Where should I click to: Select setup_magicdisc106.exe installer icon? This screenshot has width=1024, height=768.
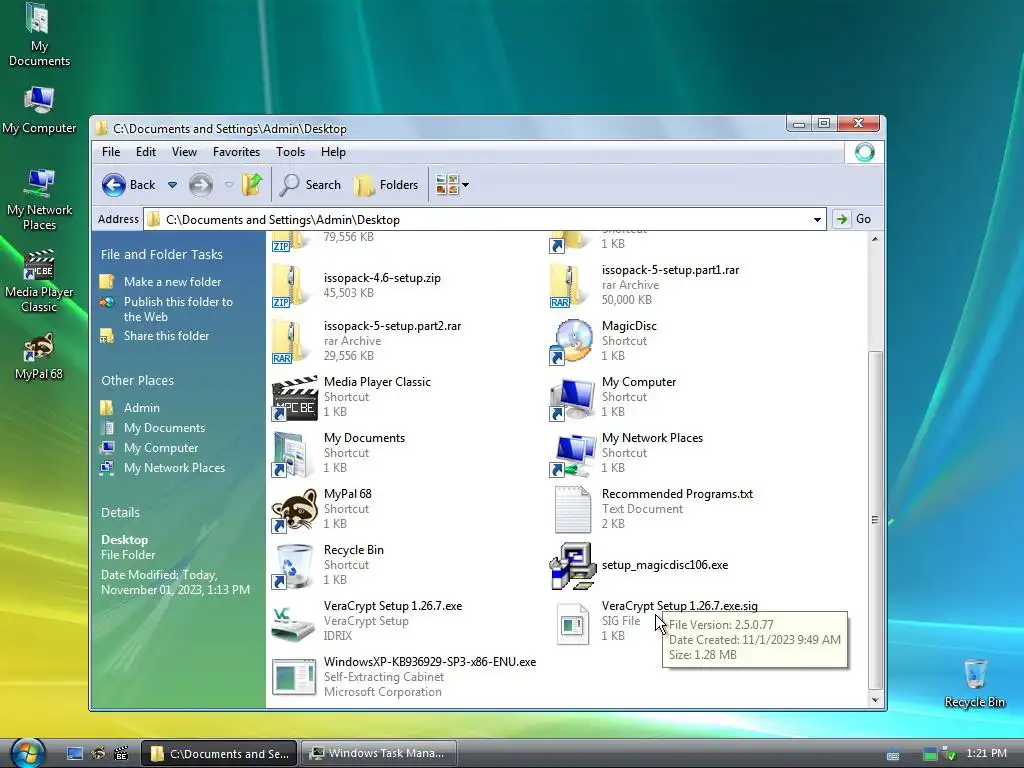click(573, 566)
